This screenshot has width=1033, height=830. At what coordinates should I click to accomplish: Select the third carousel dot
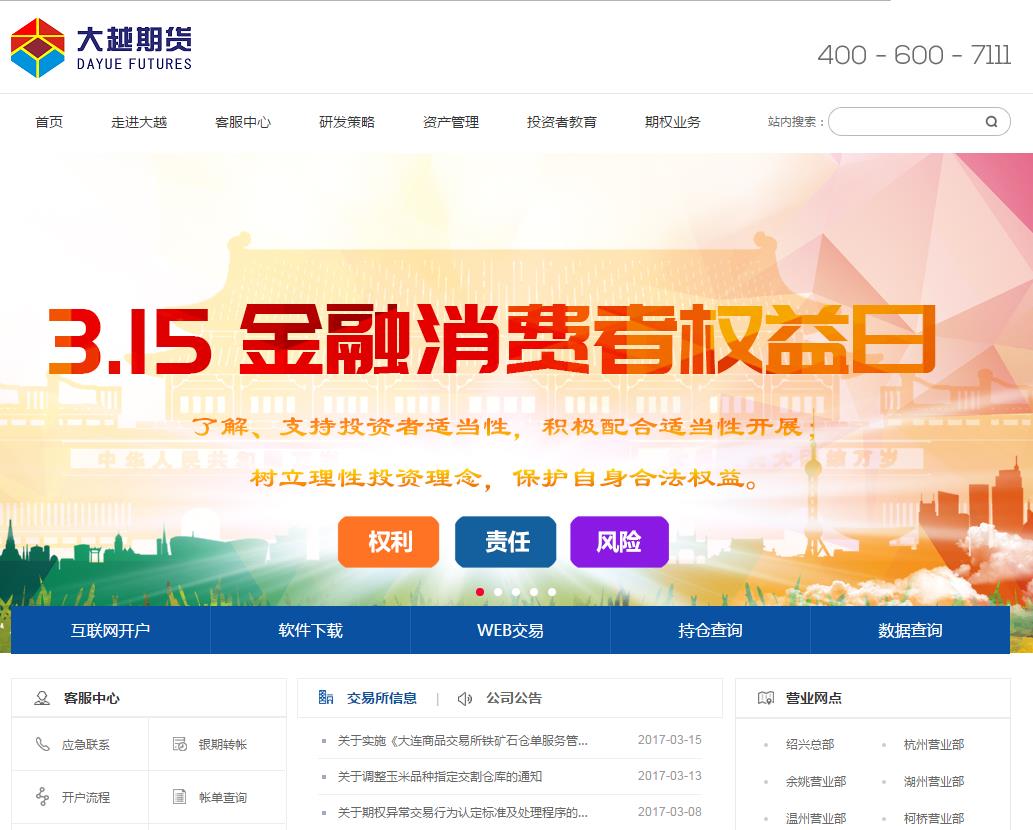(x=516, y=592)
